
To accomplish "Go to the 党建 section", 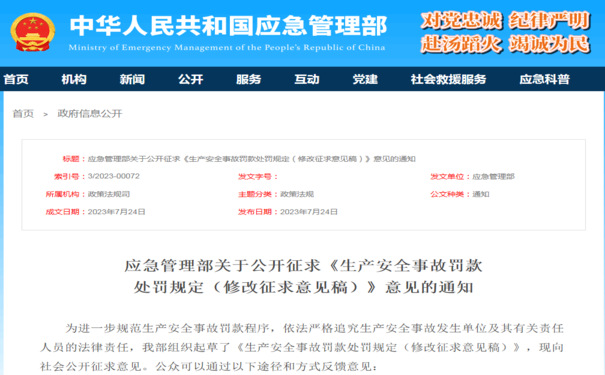I will tap(365, 79).
